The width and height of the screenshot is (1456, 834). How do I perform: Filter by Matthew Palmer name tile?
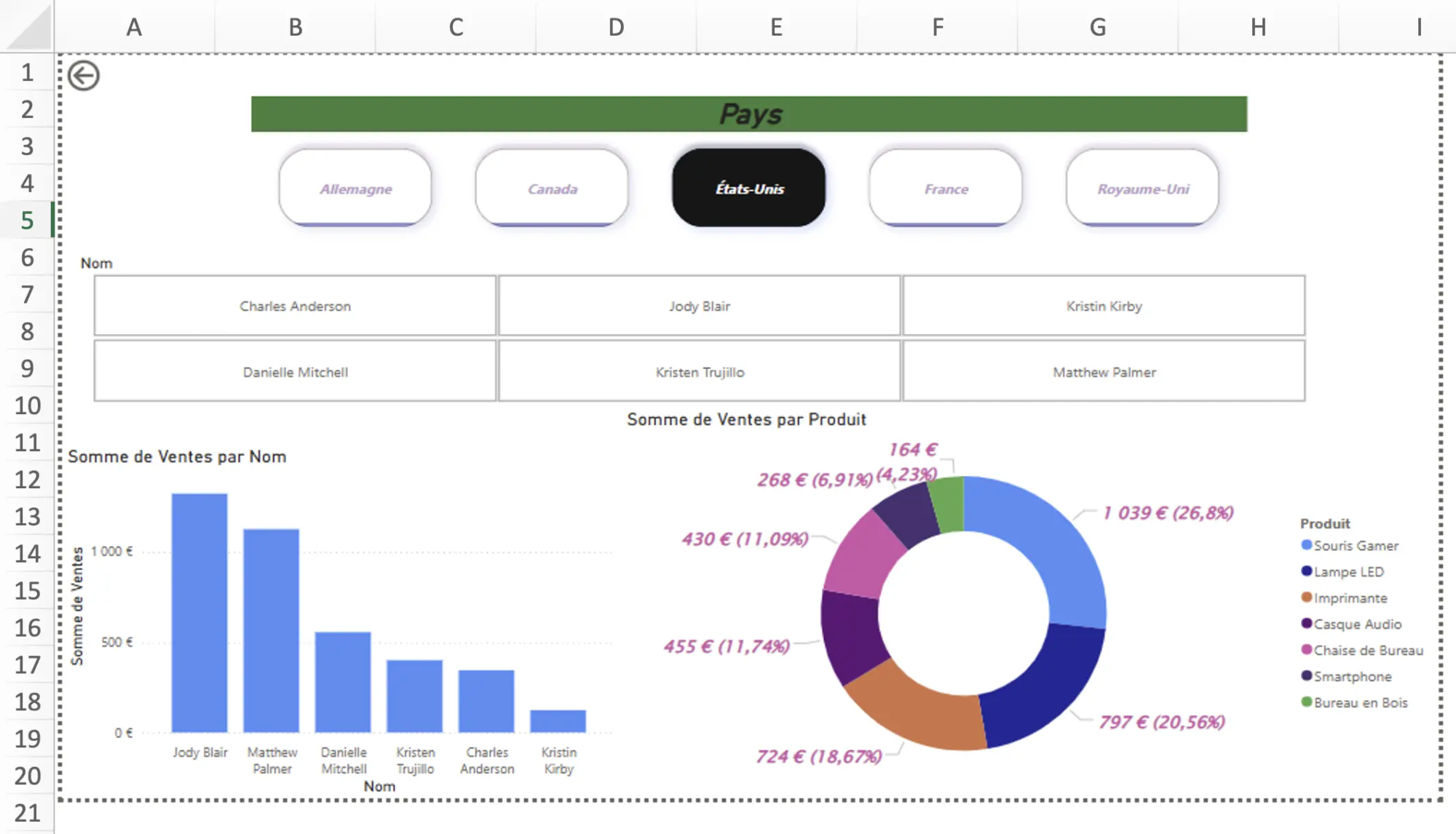point(1104,371)
